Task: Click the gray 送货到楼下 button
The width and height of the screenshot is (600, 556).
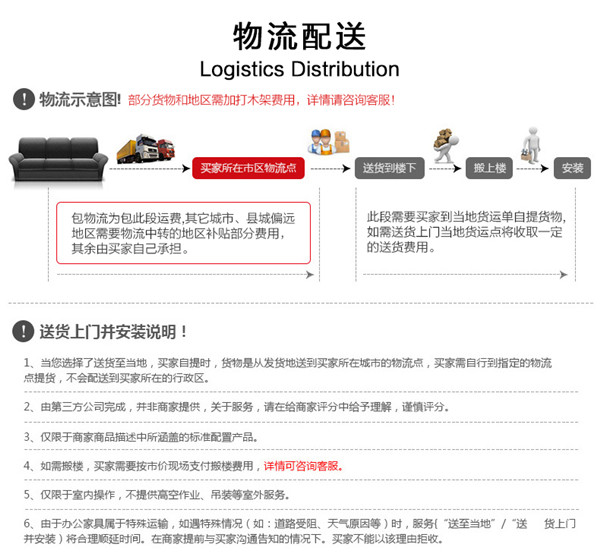Action: [x=390, y=168]
